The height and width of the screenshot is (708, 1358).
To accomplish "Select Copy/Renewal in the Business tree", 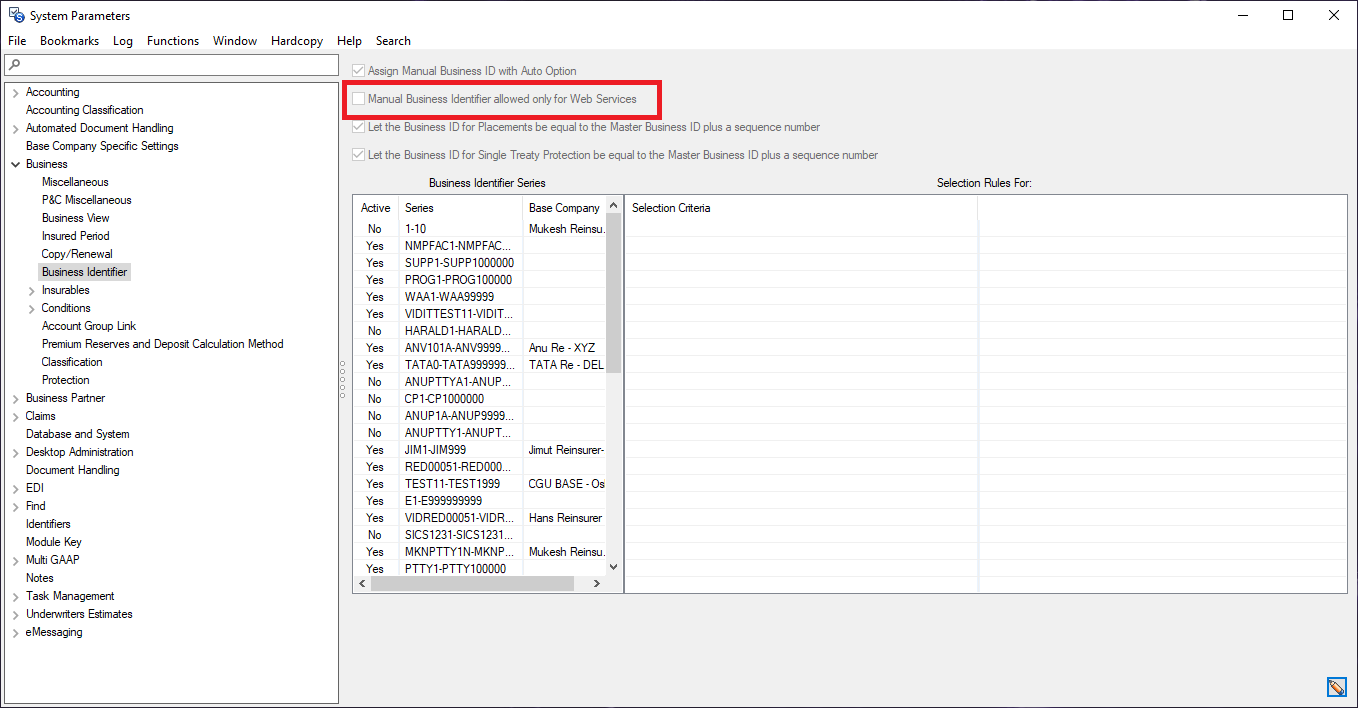I will [x=77, y=254].
